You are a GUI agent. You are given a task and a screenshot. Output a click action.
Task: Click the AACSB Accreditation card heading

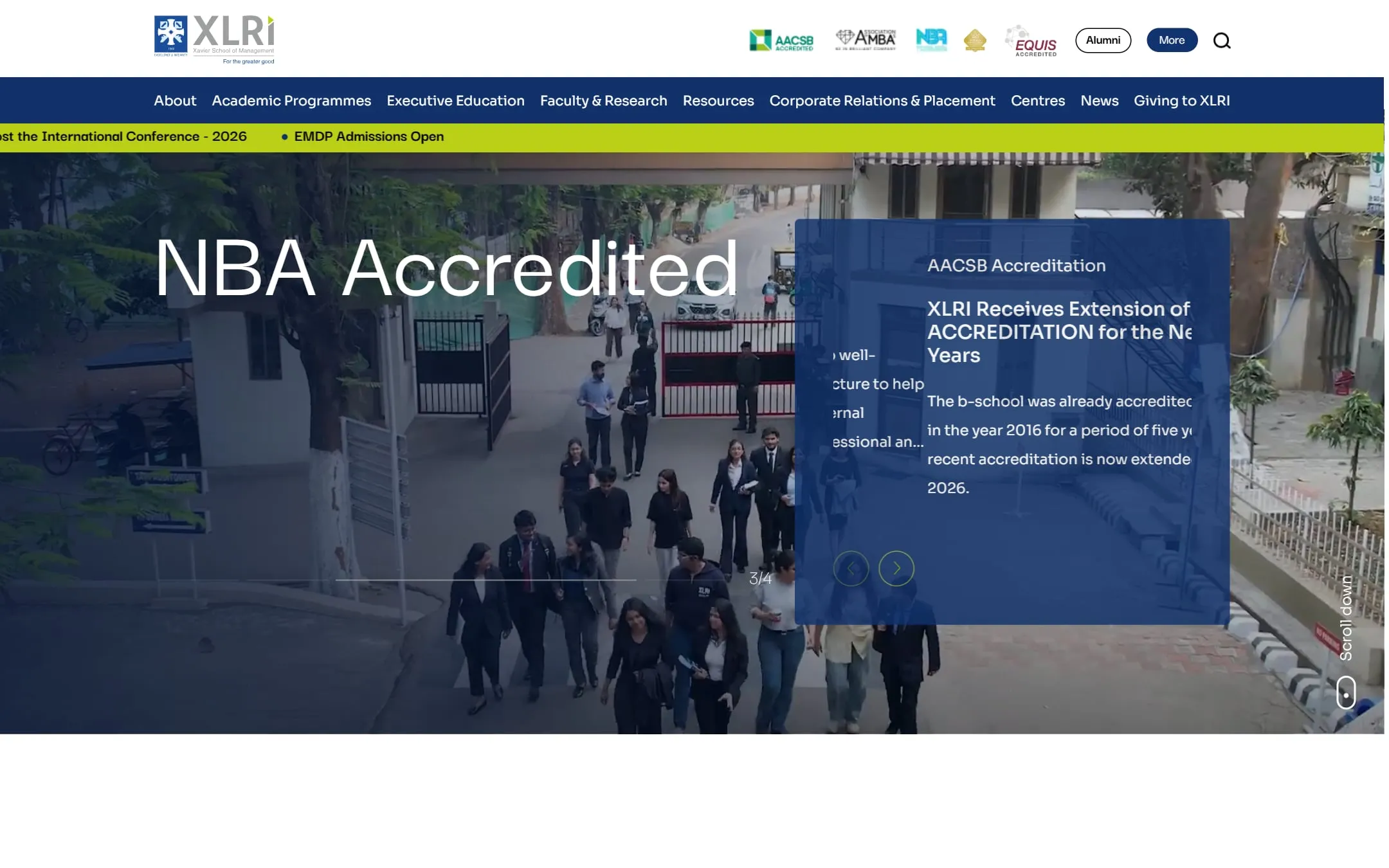coord(1016,266)
